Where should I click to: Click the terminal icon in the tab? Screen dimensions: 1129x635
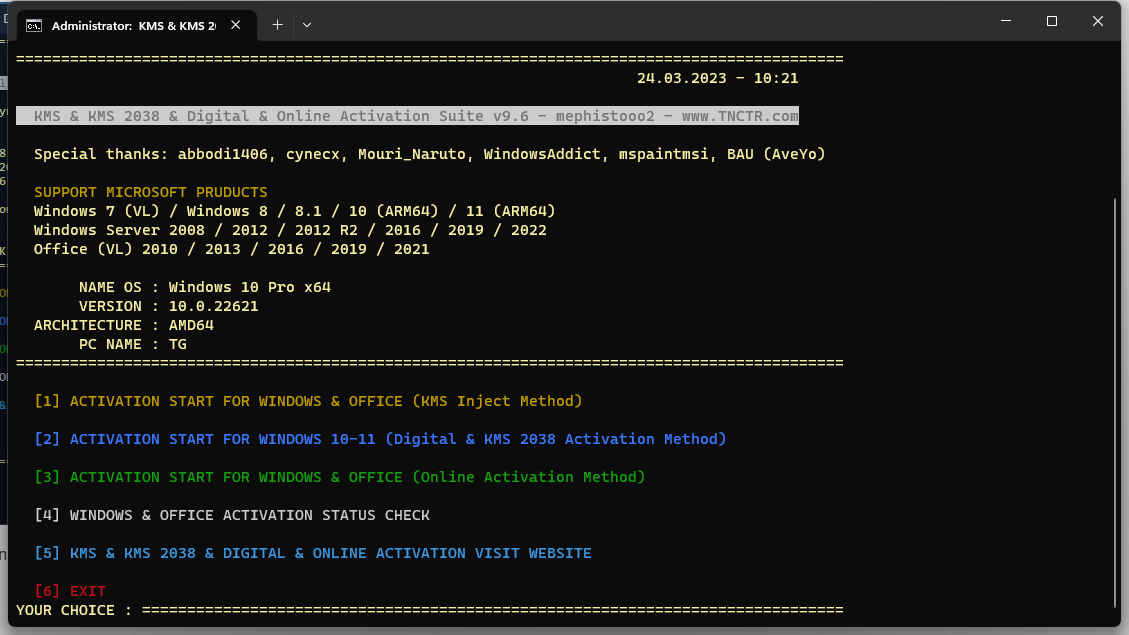[x=34, y=26]
